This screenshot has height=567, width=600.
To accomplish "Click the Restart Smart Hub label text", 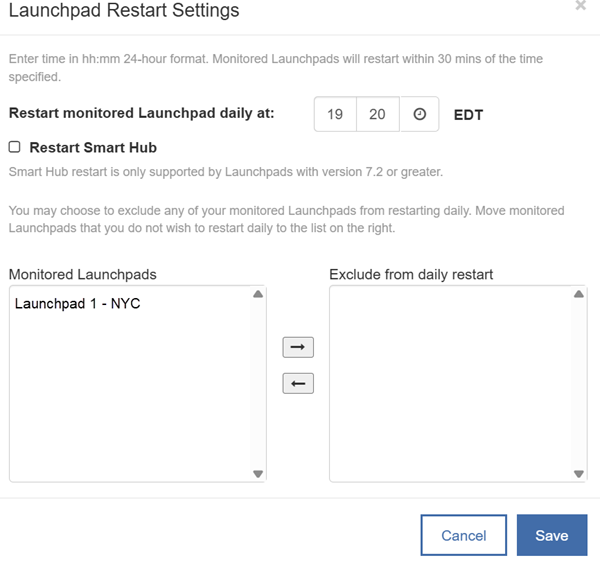I will (93, 147).
